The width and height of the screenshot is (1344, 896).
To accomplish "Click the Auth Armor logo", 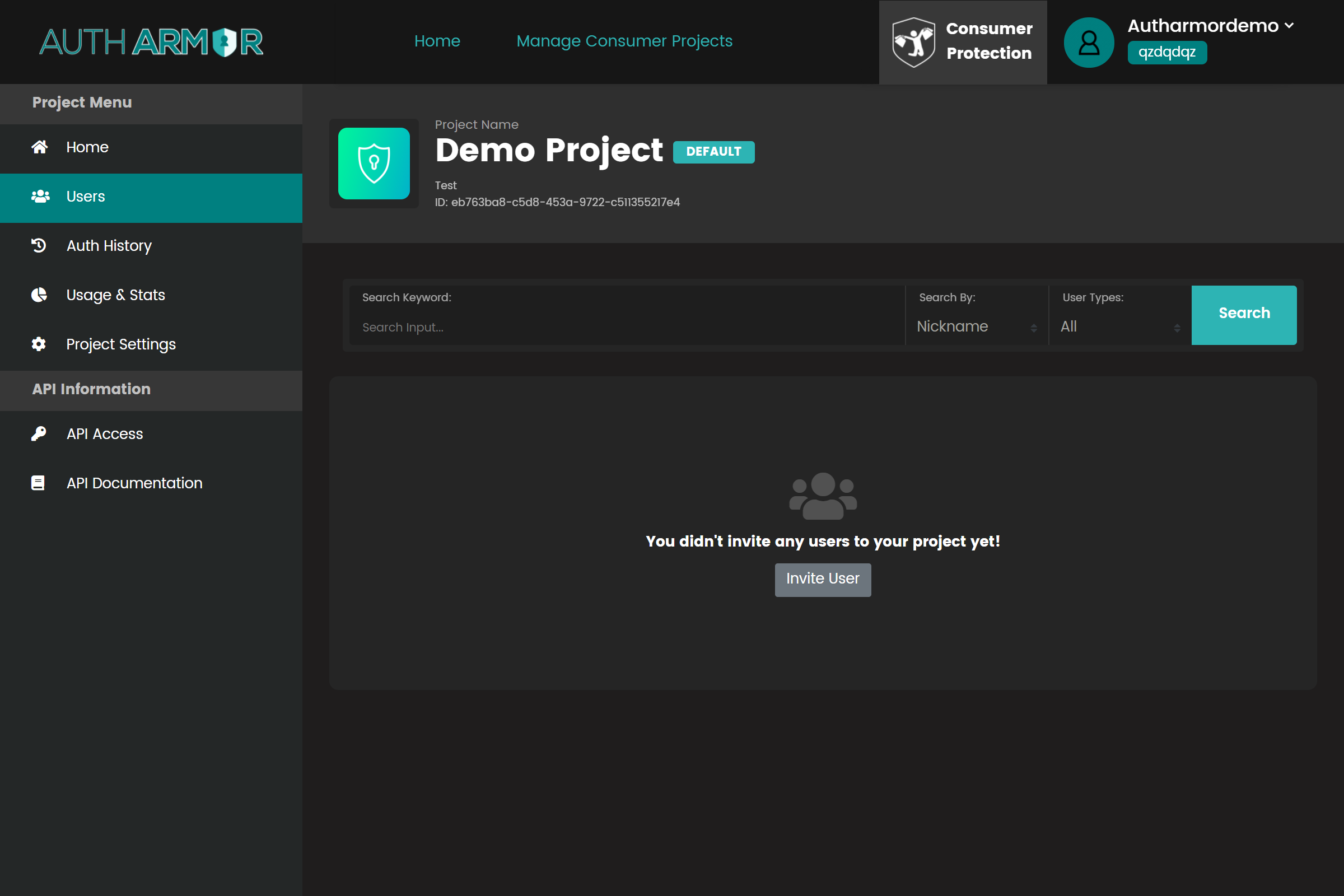I will tap(151, 41).
